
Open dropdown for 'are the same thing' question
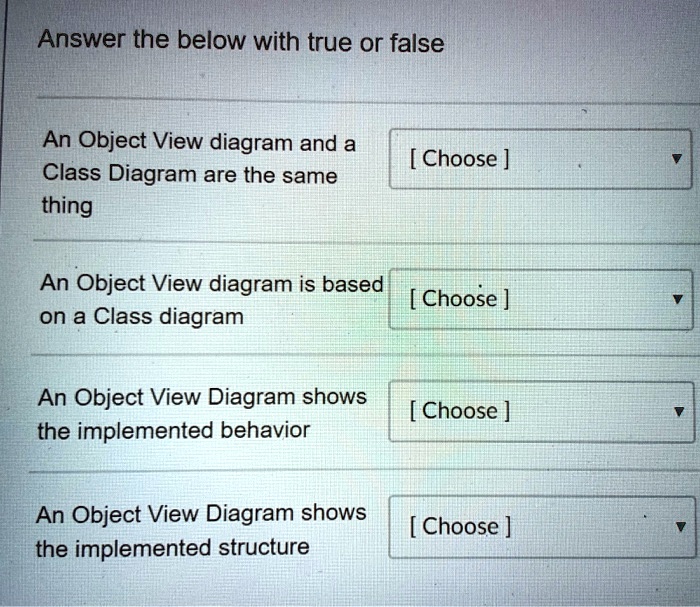tap(540, 159)
